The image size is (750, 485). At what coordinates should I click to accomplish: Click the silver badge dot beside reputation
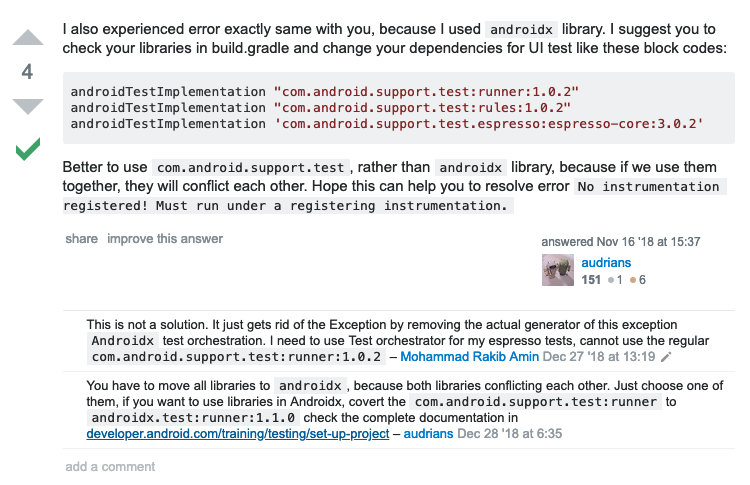(x=612, y=281)
